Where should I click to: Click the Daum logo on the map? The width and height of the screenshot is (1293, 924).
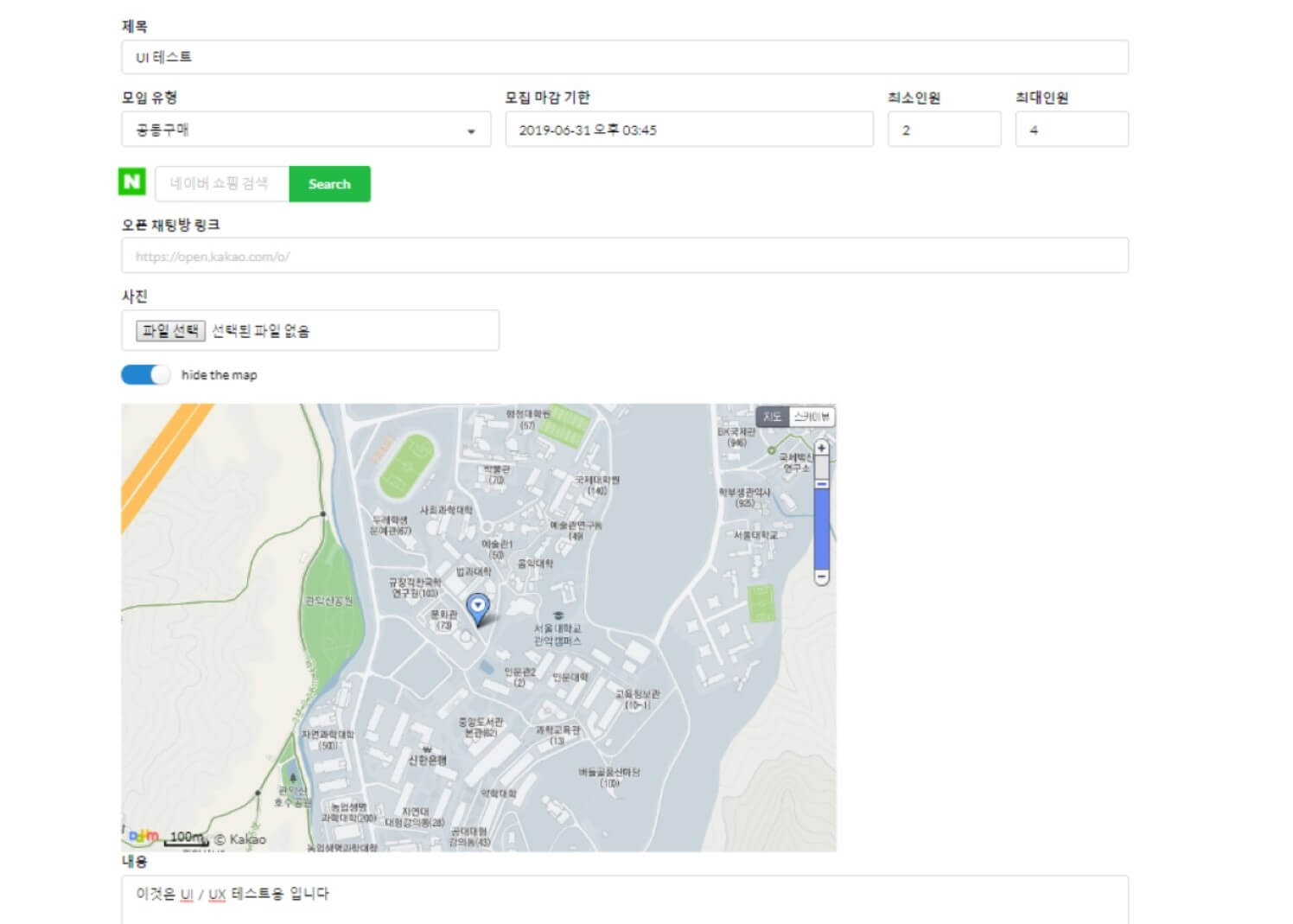(143, 836)
